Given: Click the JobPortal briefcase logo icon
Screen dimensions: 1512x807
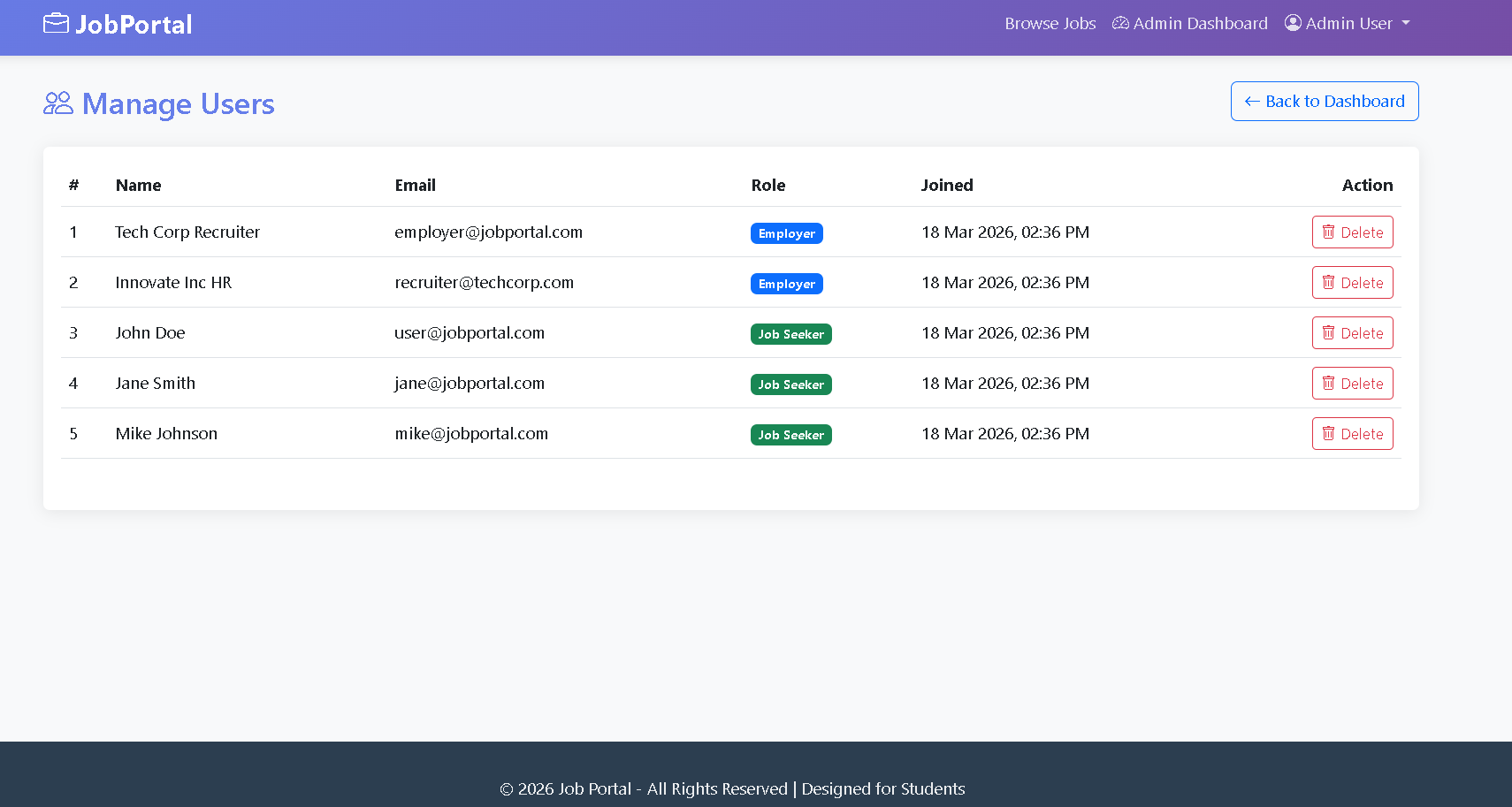Looking at the screenshot, I should coord(56,23).
